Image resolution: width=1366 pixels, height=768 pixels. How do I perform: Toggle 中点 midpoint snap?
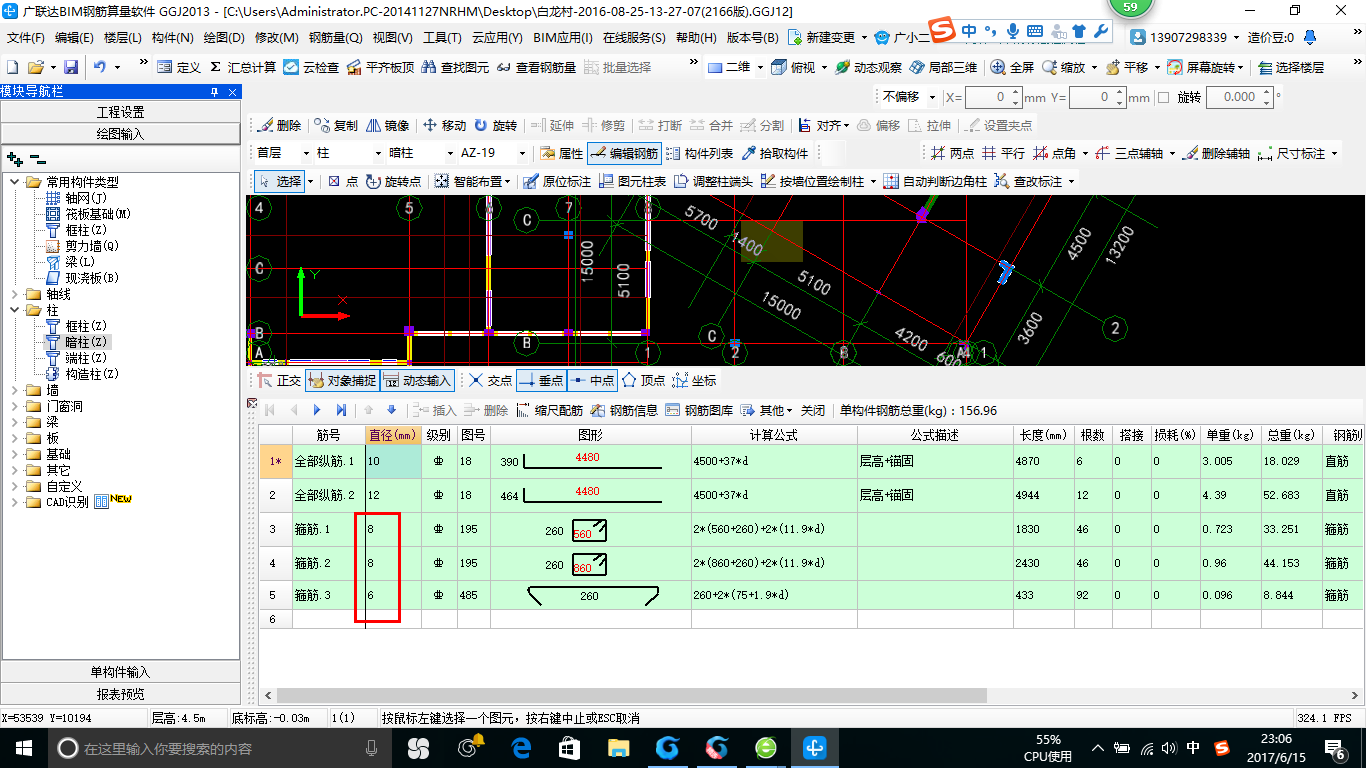(x=592, y=381)
